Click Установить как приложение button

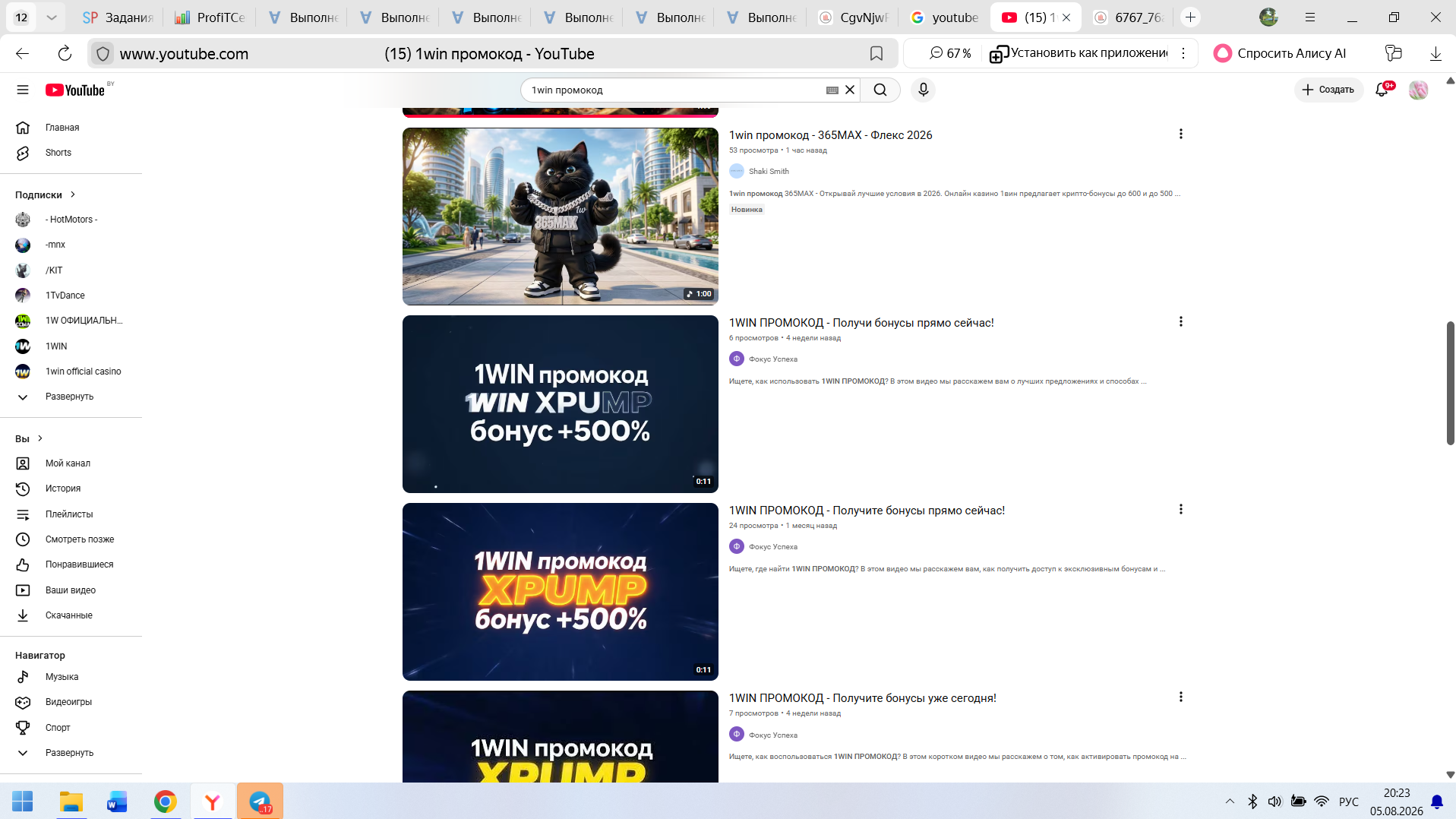click(x=1079, y=53)
